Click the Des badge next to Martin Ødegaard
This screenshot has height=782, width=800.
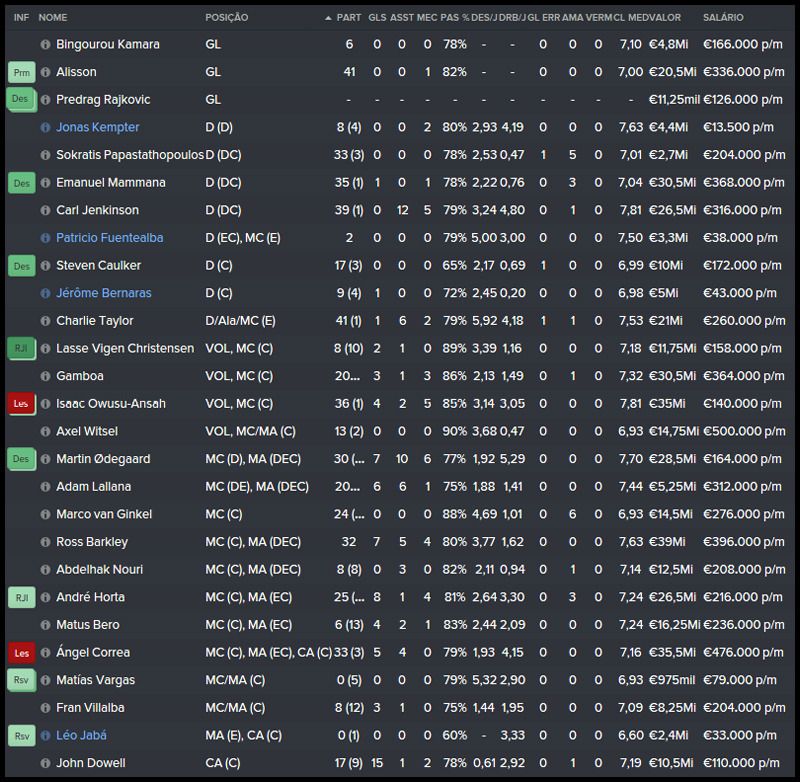coord(21,459)
